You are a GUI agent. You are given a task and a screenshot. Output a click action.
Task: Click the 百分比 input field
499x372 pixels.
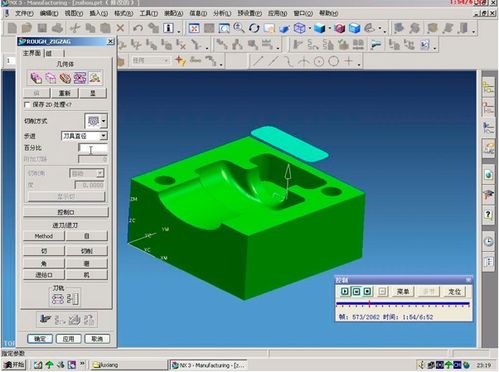pos(93,148)
